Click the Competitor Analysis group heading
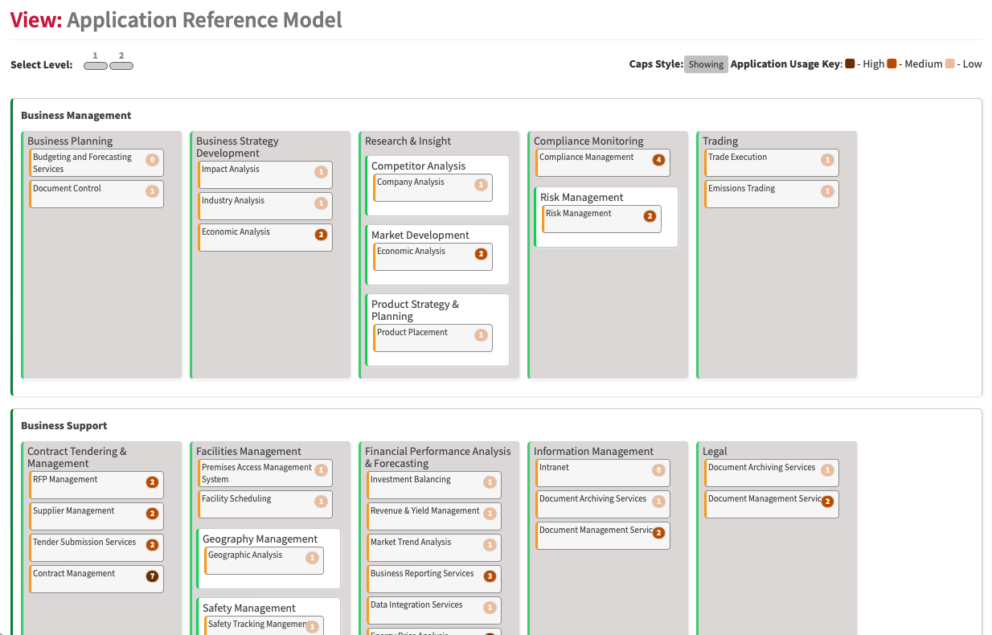The height and width of the screenshot is (635, 992). (418, 166)
